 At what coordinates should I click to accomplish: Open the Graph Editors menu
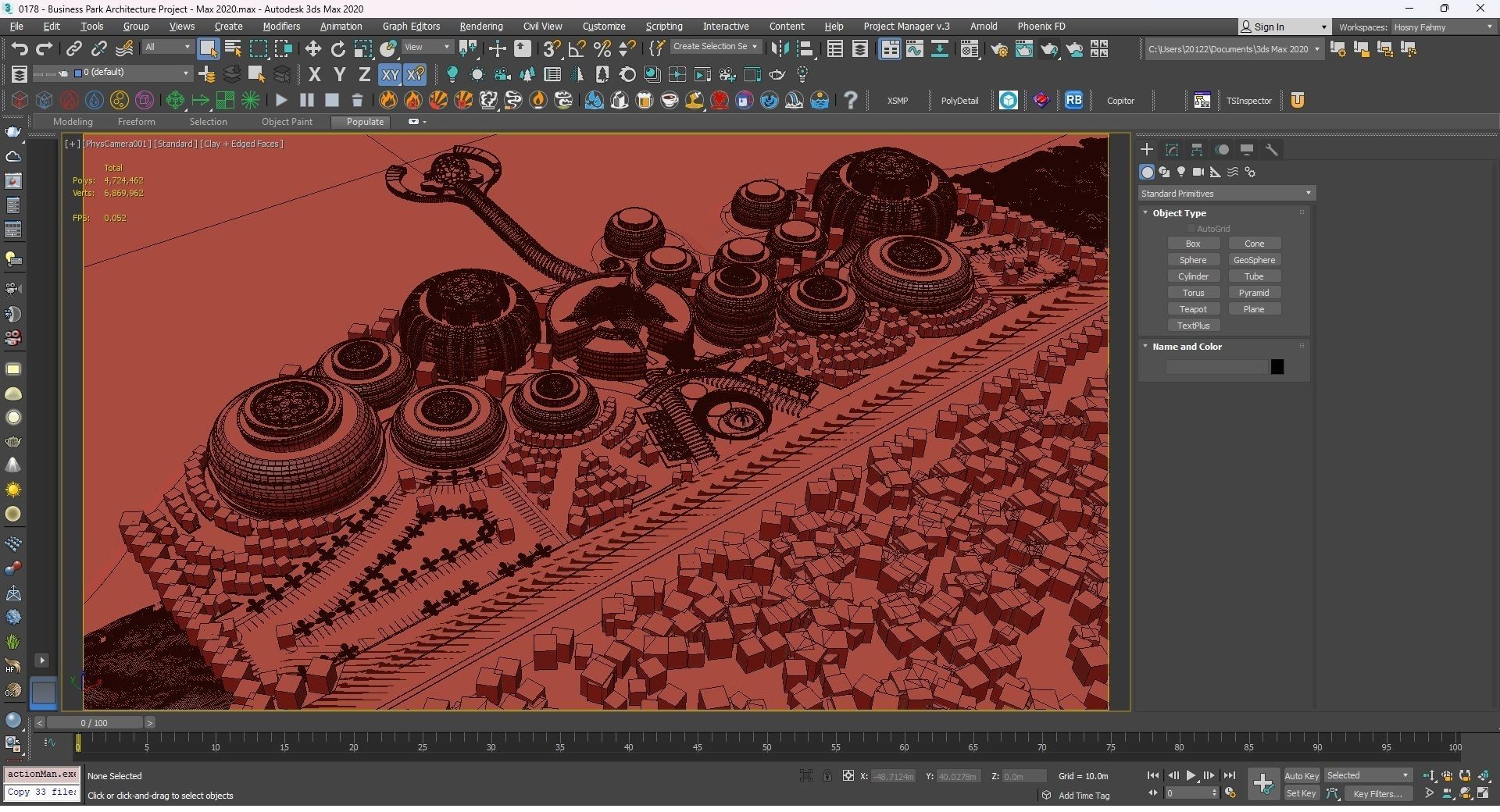coord(411,27)
